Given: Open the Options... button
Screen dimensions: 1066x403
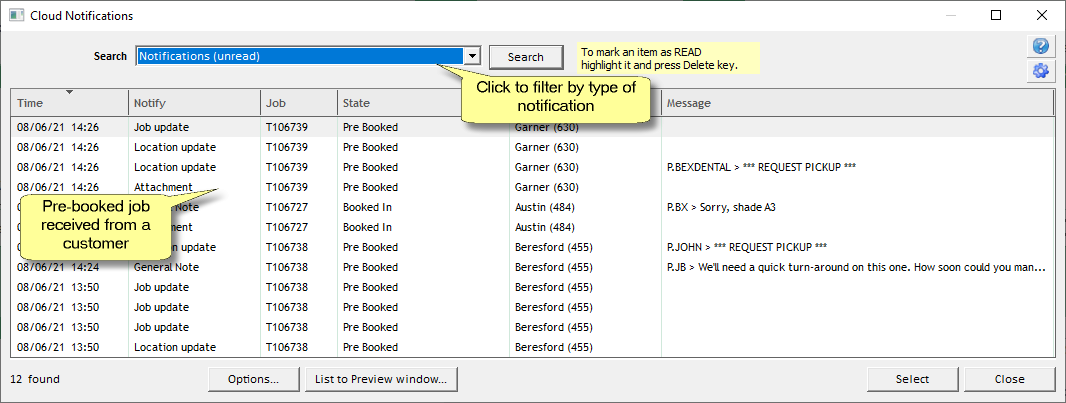Looking at the screenshot, I should pyautogui.click(x=252, y=379).
